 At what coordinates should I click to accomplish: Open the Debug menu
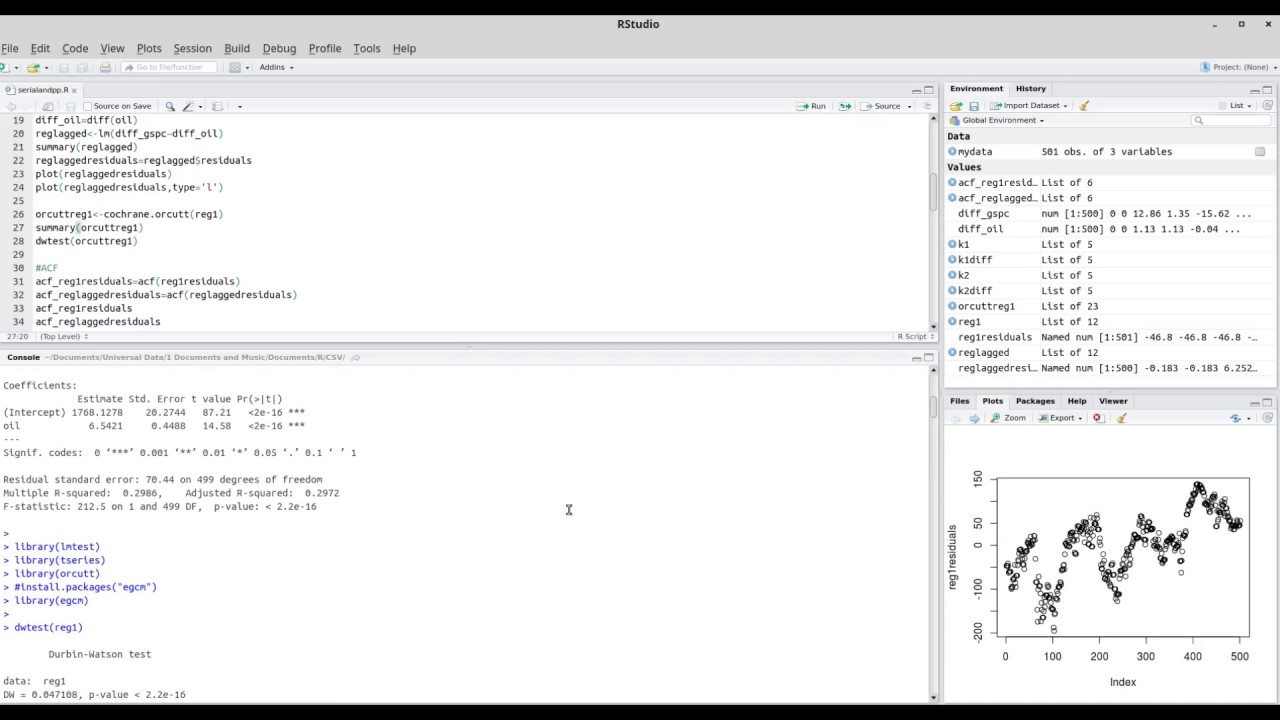pyautogui.click(x=279, y=48)
